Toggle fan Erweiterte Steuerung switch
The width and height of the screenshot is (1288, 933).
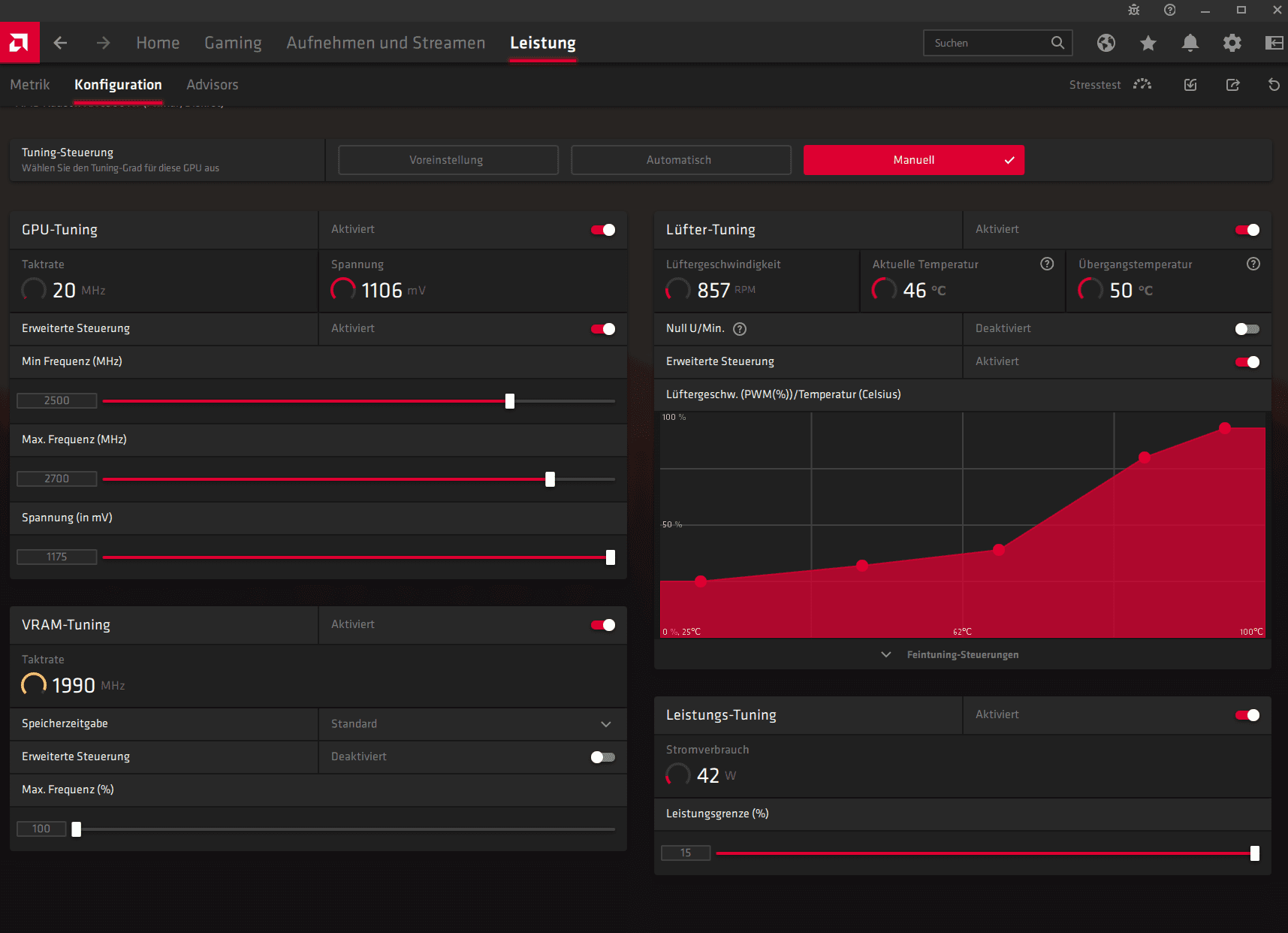click(1247, 362)
